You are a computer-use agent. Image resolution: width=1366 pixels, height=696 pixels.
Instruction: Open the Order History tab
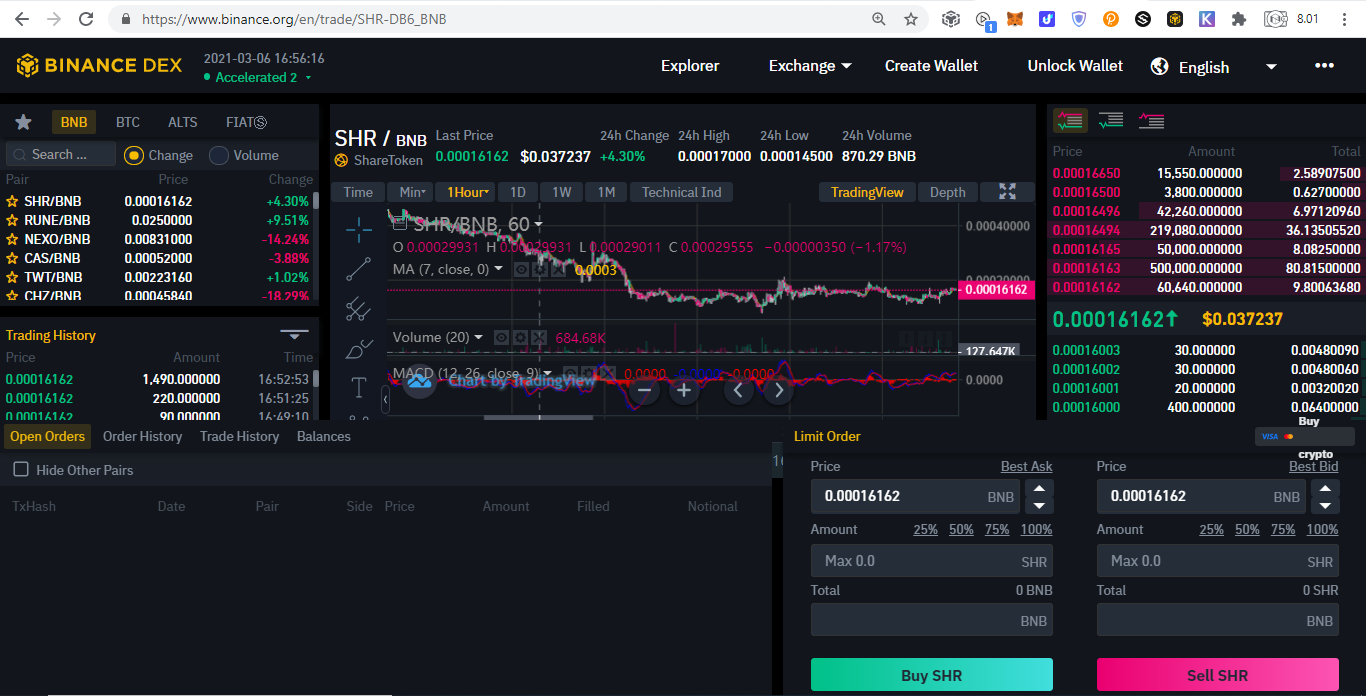pyautogui.click(x=143, y=436)
